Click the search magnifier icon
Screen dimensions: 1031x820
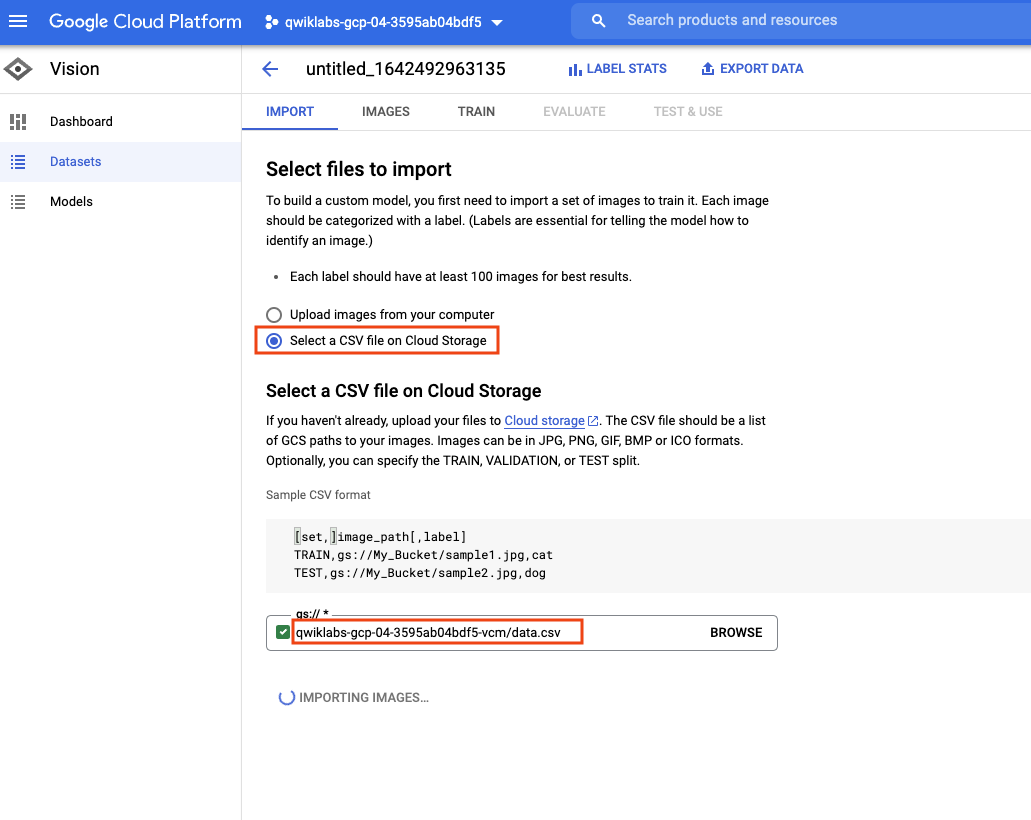(x=598, y=21)
